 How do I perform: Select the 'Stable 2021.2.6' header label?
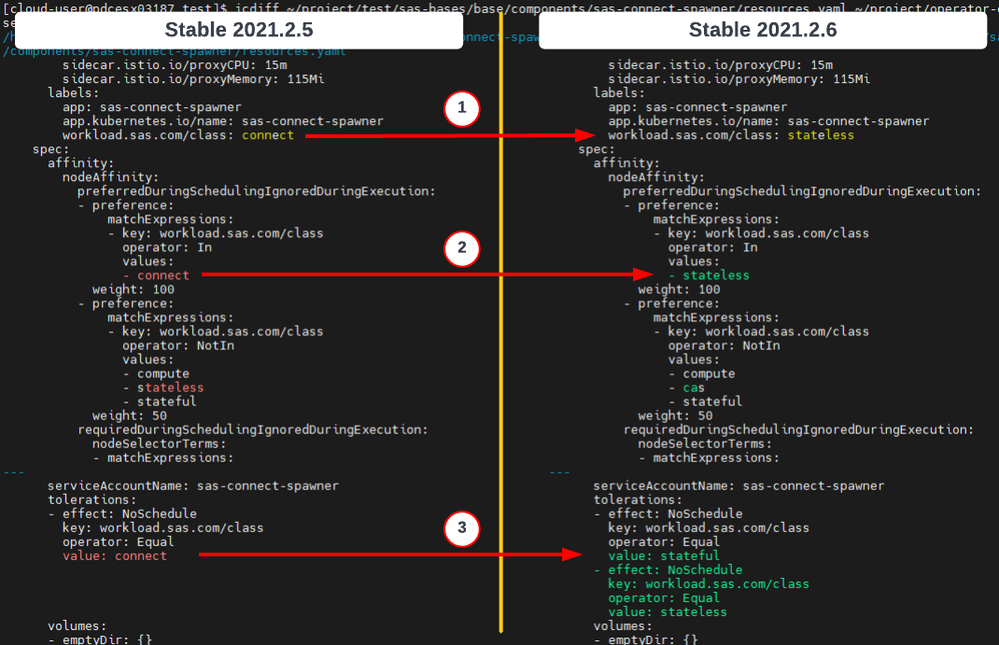pos(762,30)
